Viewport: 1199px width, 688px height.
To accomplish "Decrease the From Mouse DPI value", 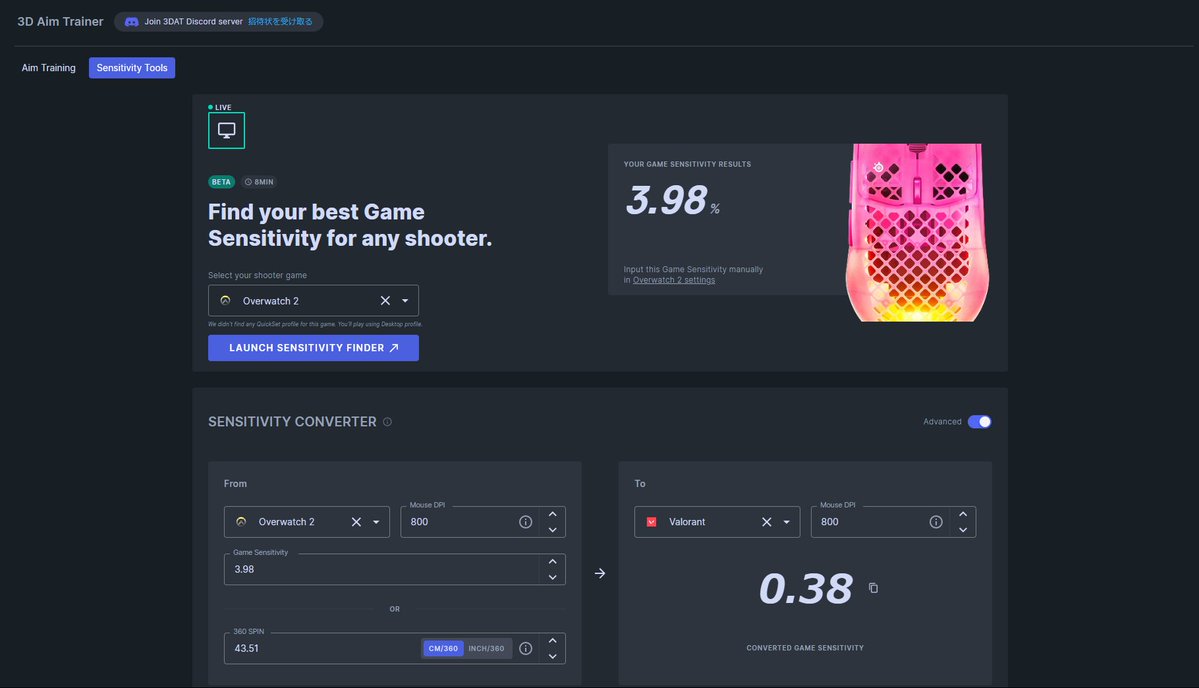I will coord(552,530).
